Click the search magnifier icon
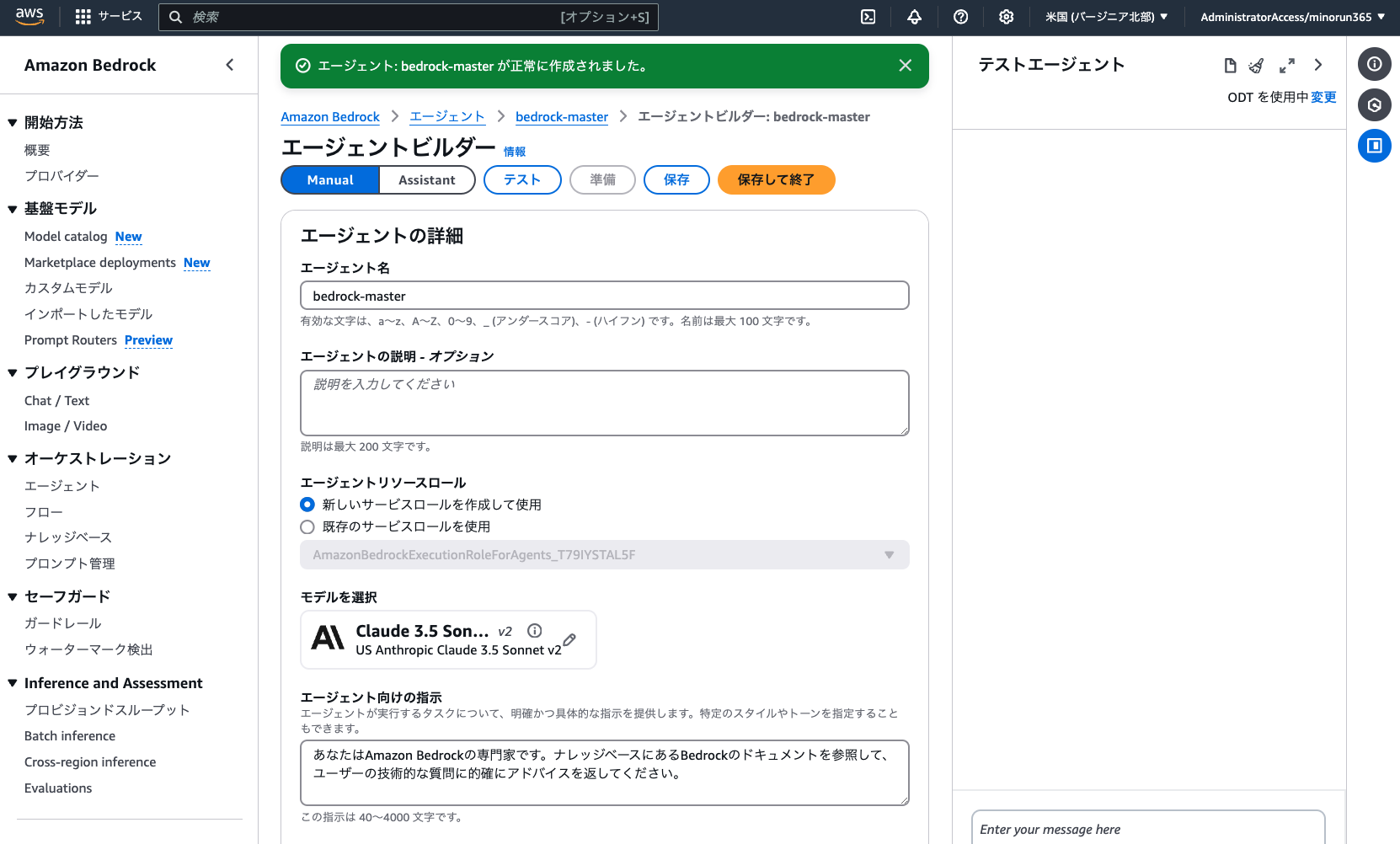The image size is (1400, 844). tap(175, 17)
